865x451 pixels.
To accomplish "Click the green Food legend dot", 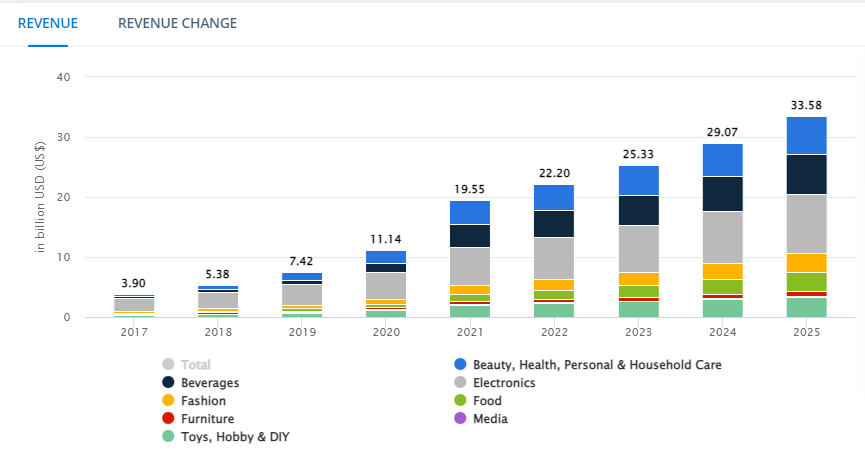I will (460, 401).
